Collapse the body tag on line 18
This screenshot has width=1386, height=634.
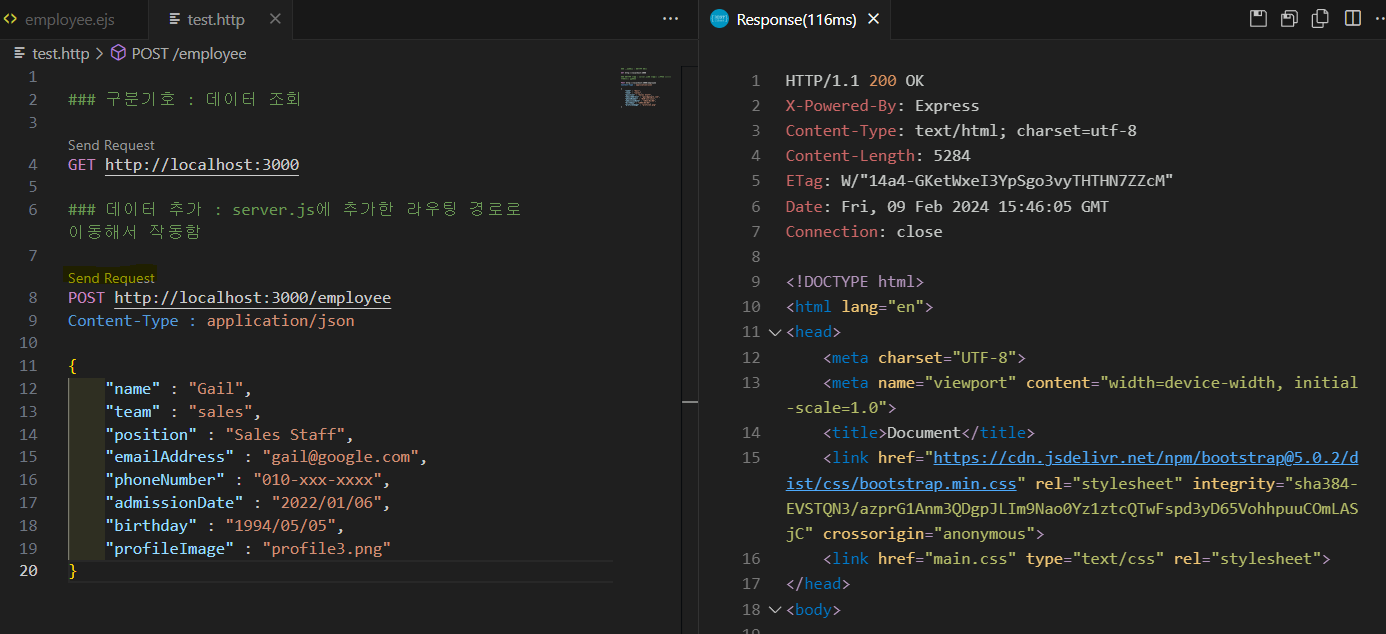coord(774,609)
